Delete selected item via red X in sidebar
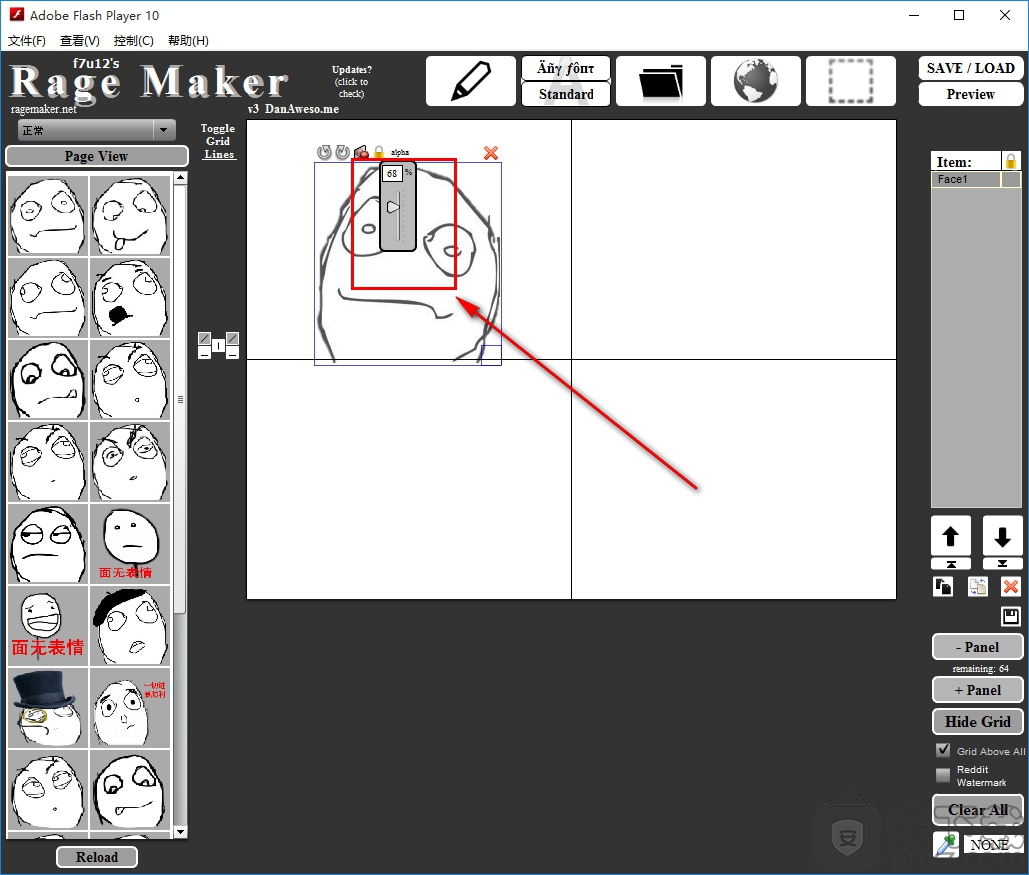 pyautogui.click(x=1011, y=586)
